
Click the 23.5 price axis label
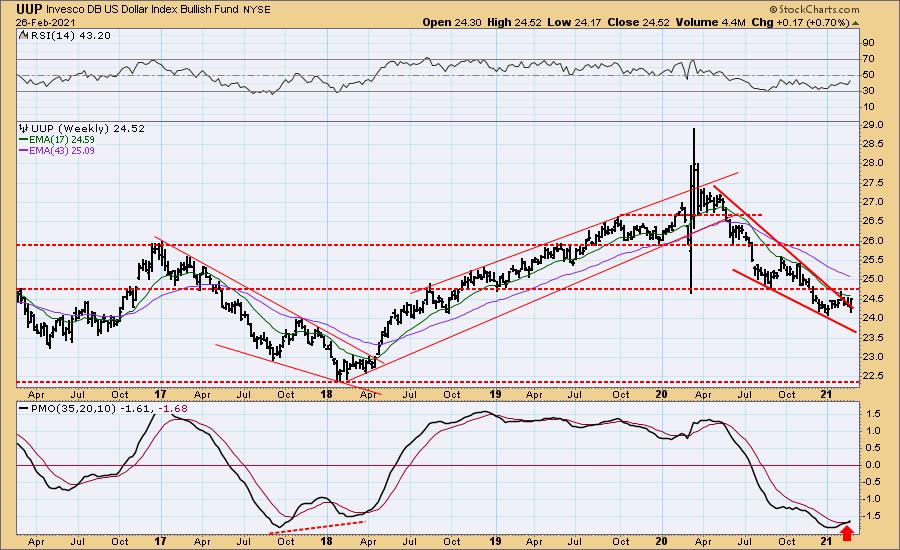click(872, 337)
